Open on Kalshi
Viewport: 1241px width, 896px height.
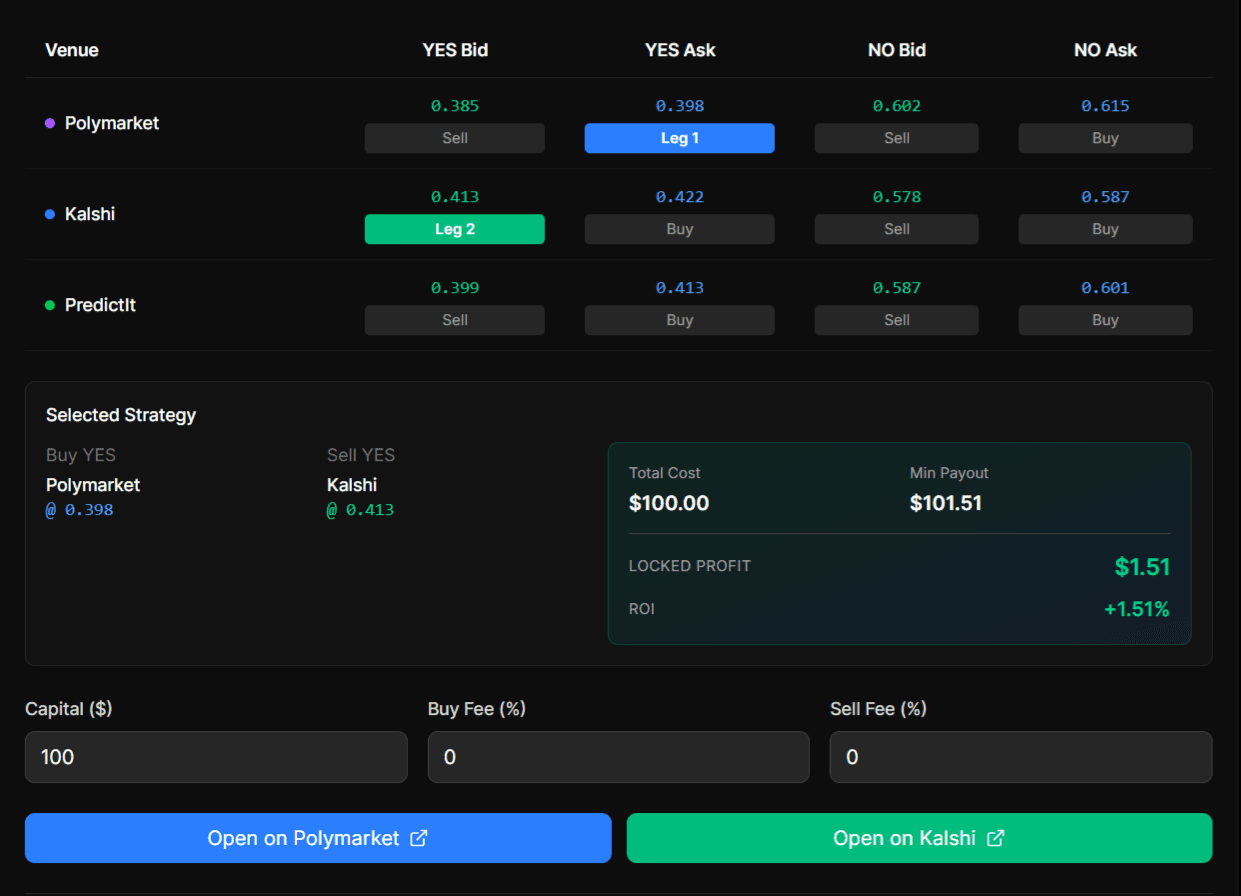920,838
